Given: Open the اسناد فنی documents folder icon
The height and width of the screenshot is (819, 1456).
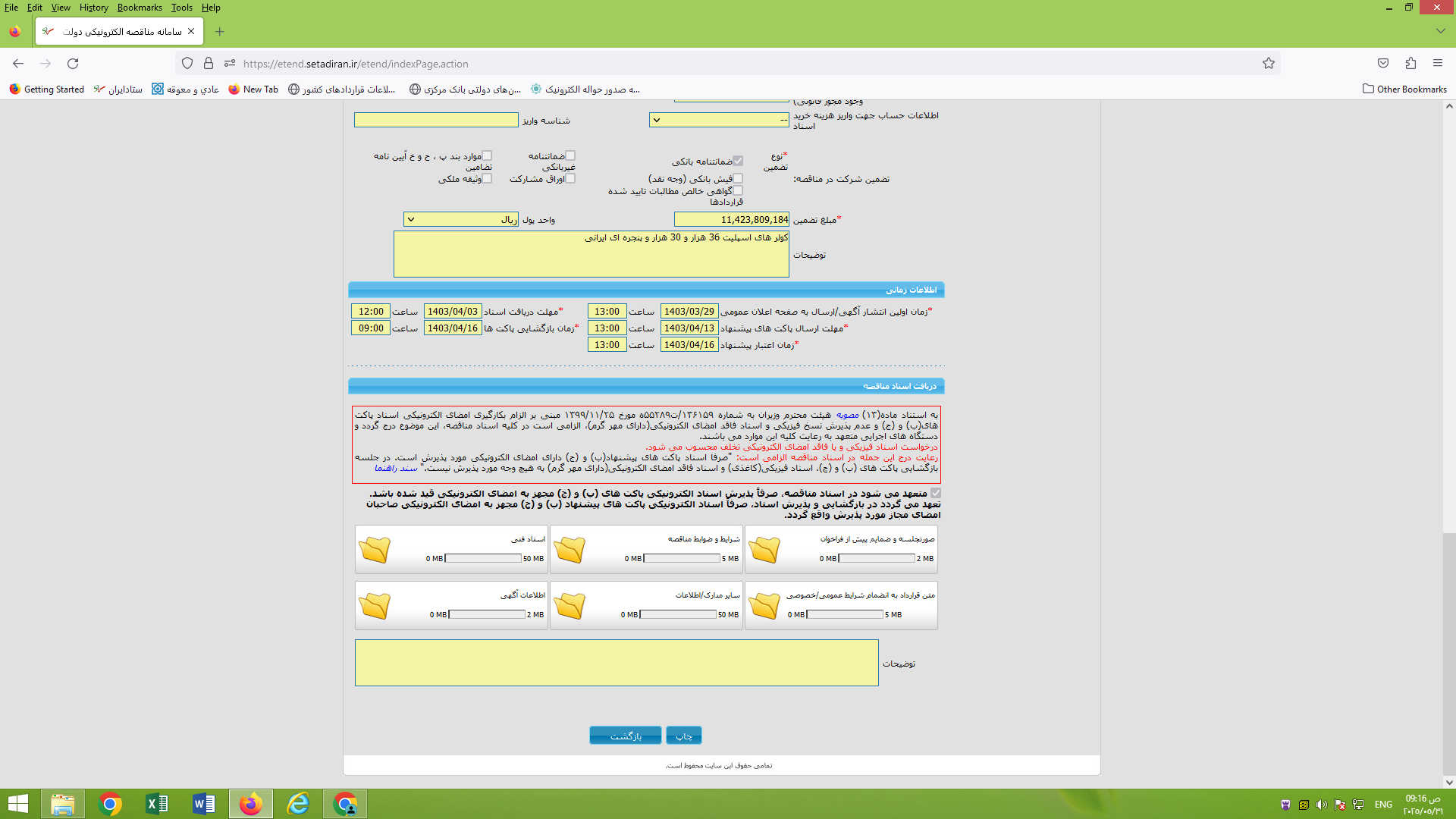Looking at the screenshot, I should click(x=375, y=550).
